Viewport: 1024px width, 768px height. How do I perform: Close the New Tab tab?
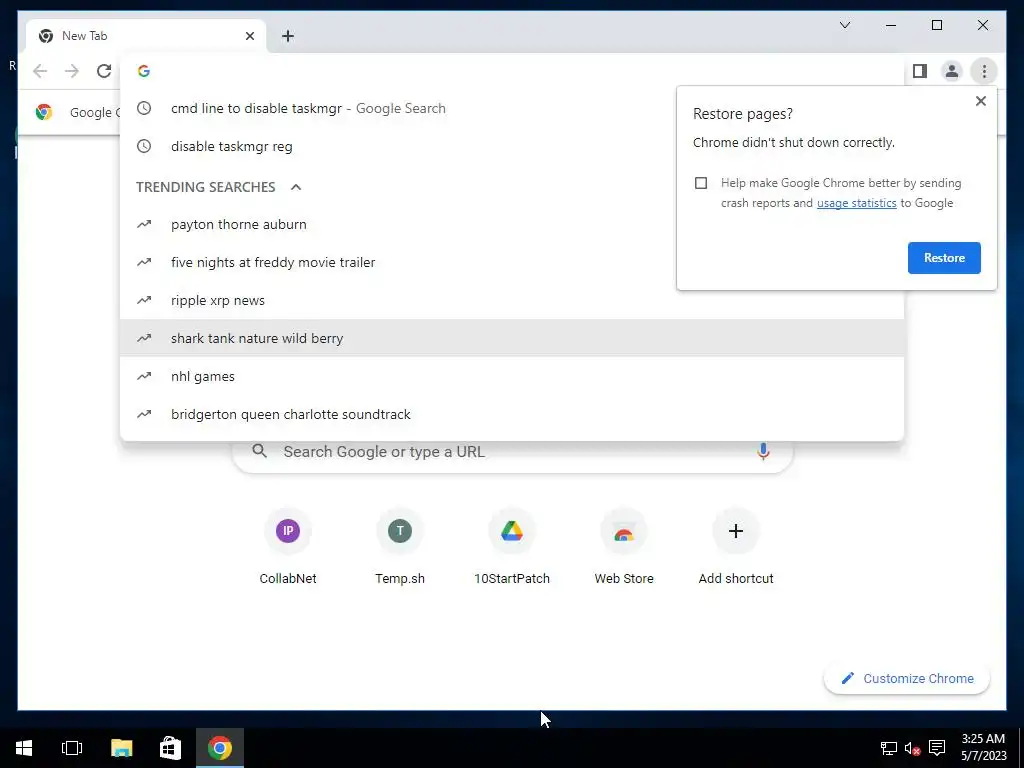[249, 36]
